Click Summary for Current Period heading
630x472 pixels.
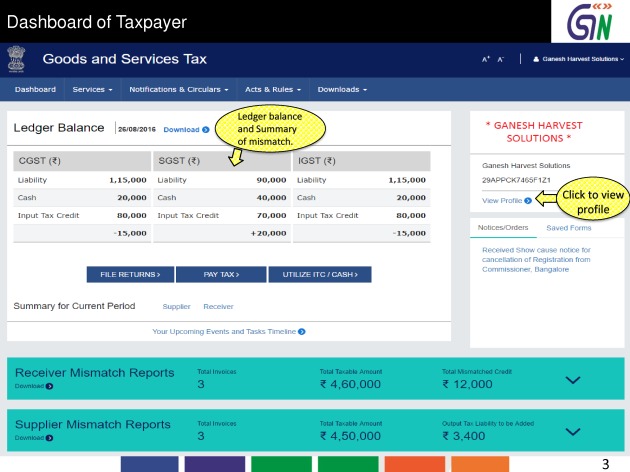[x=74, y=306]
